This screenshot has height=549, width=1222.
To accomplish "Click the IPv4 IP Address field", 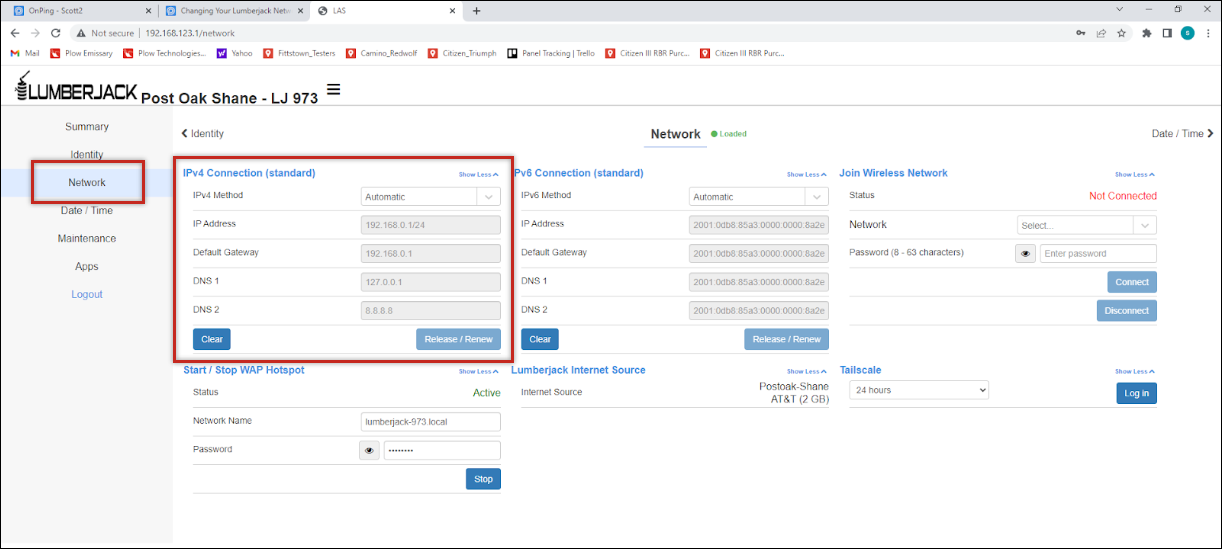I will pyautogui.click(x=430, y=225).
